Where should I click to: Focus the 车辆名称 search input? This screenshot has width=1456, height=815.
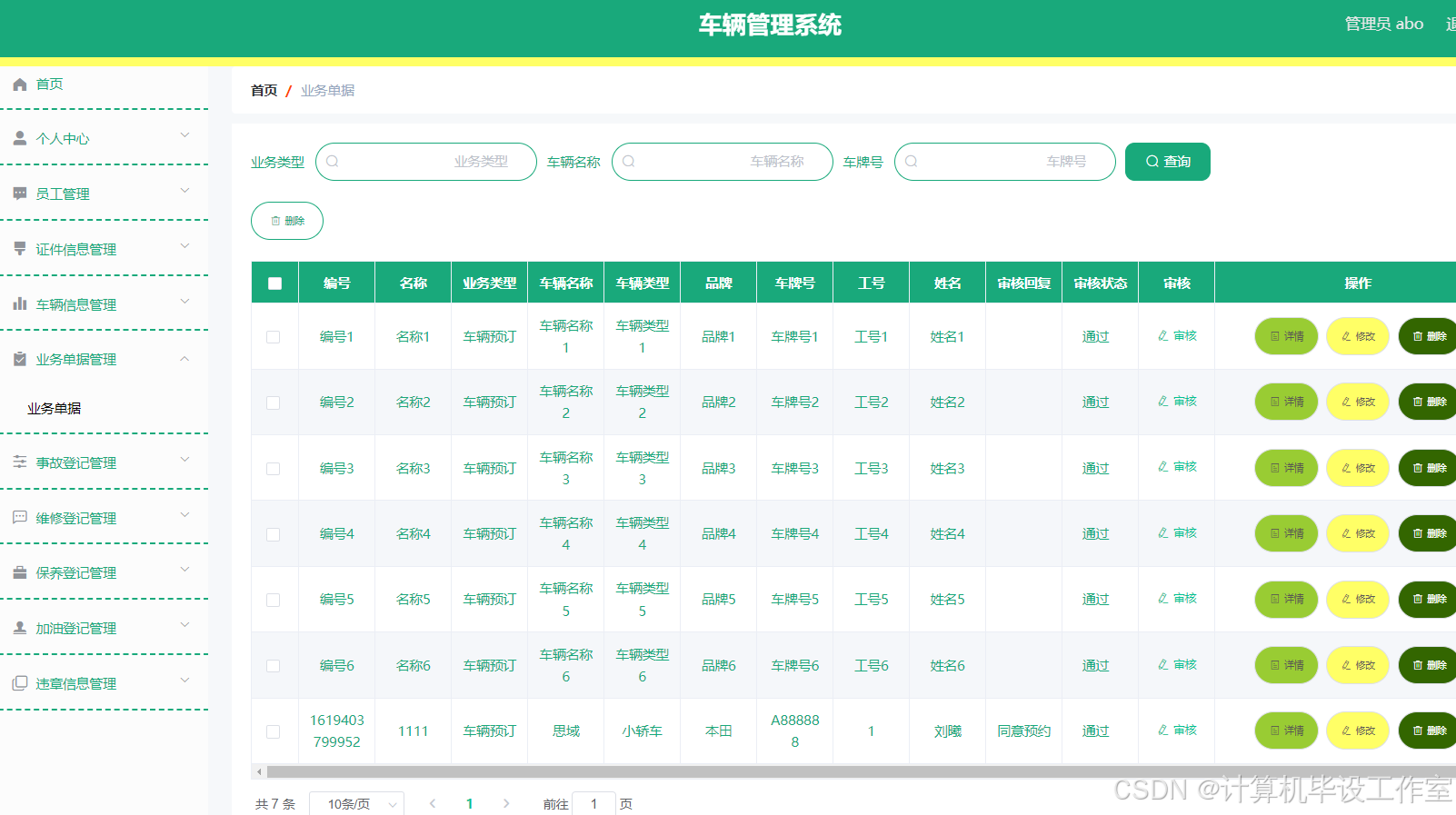coord(723,162)
